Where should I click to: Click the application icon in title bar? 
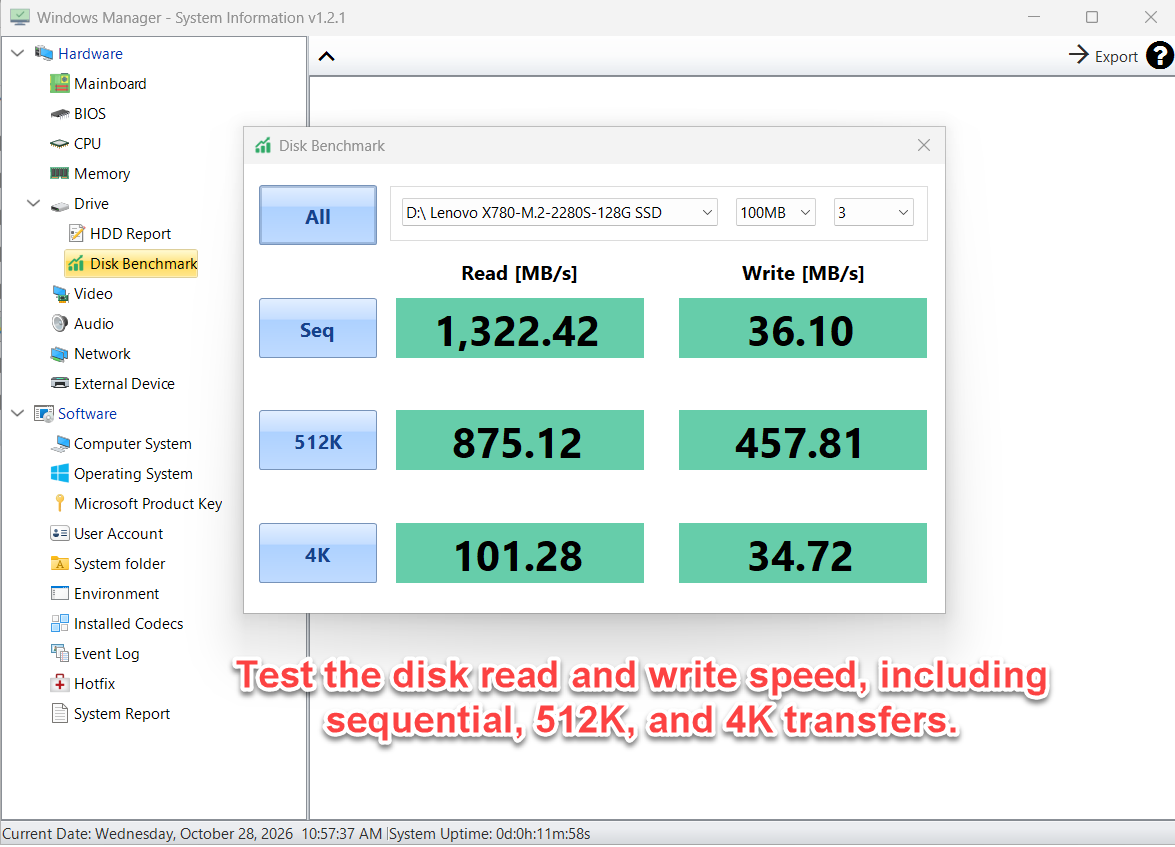[x=19, y=16]
